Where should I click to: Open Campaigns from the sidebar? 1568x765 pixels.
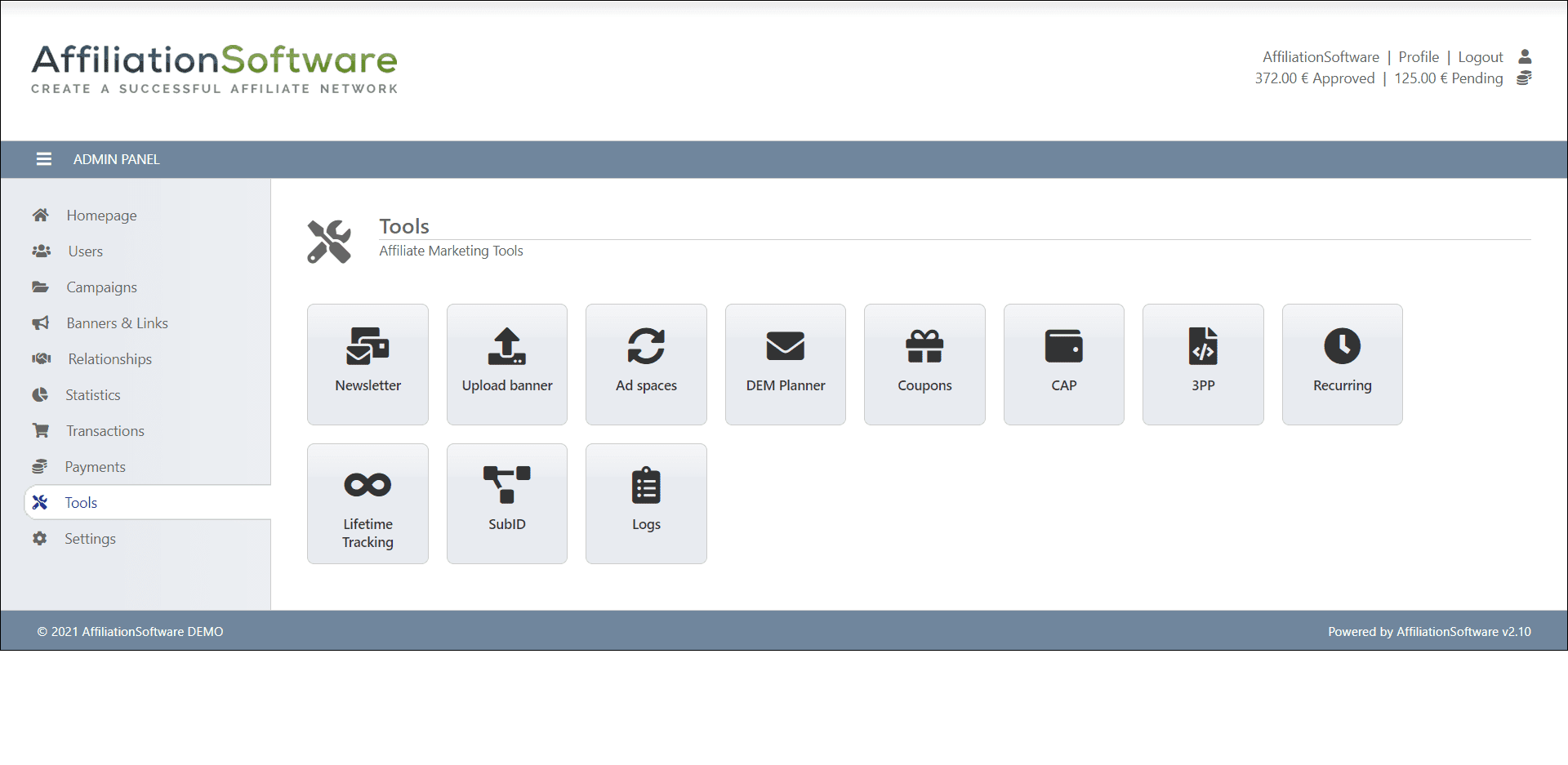pos(101,287)
